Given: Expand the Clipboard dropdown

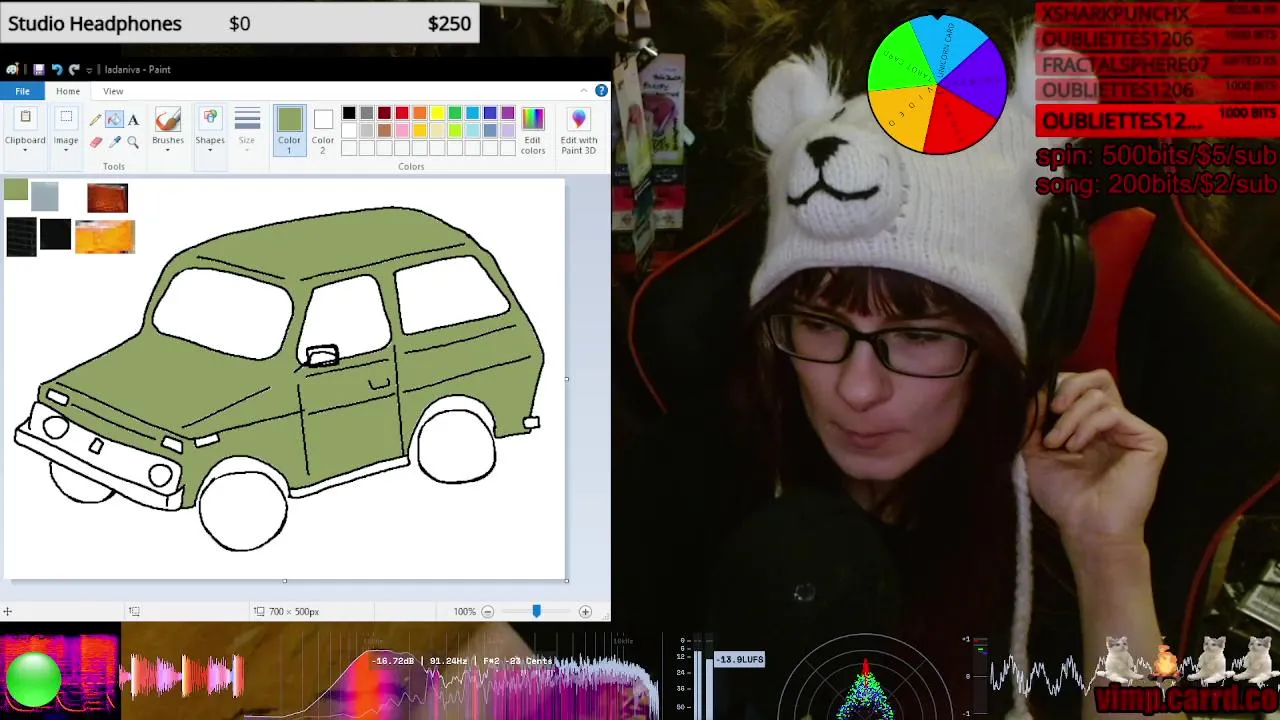Looking at the screenshot, I should coord(25,150).
